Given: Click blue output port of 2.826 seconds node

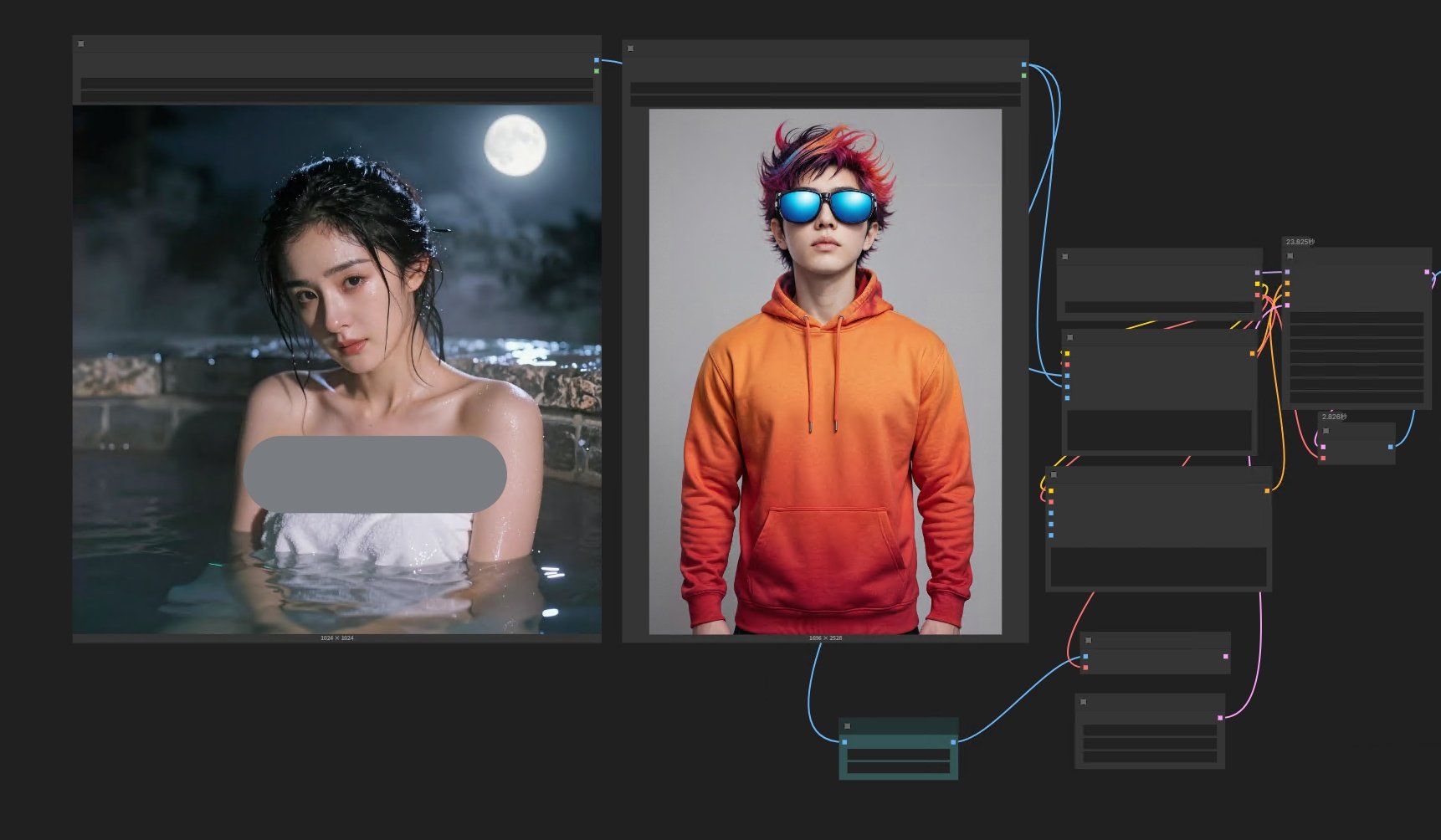Looking at the screenshot, I should (x=1391, y=447).
